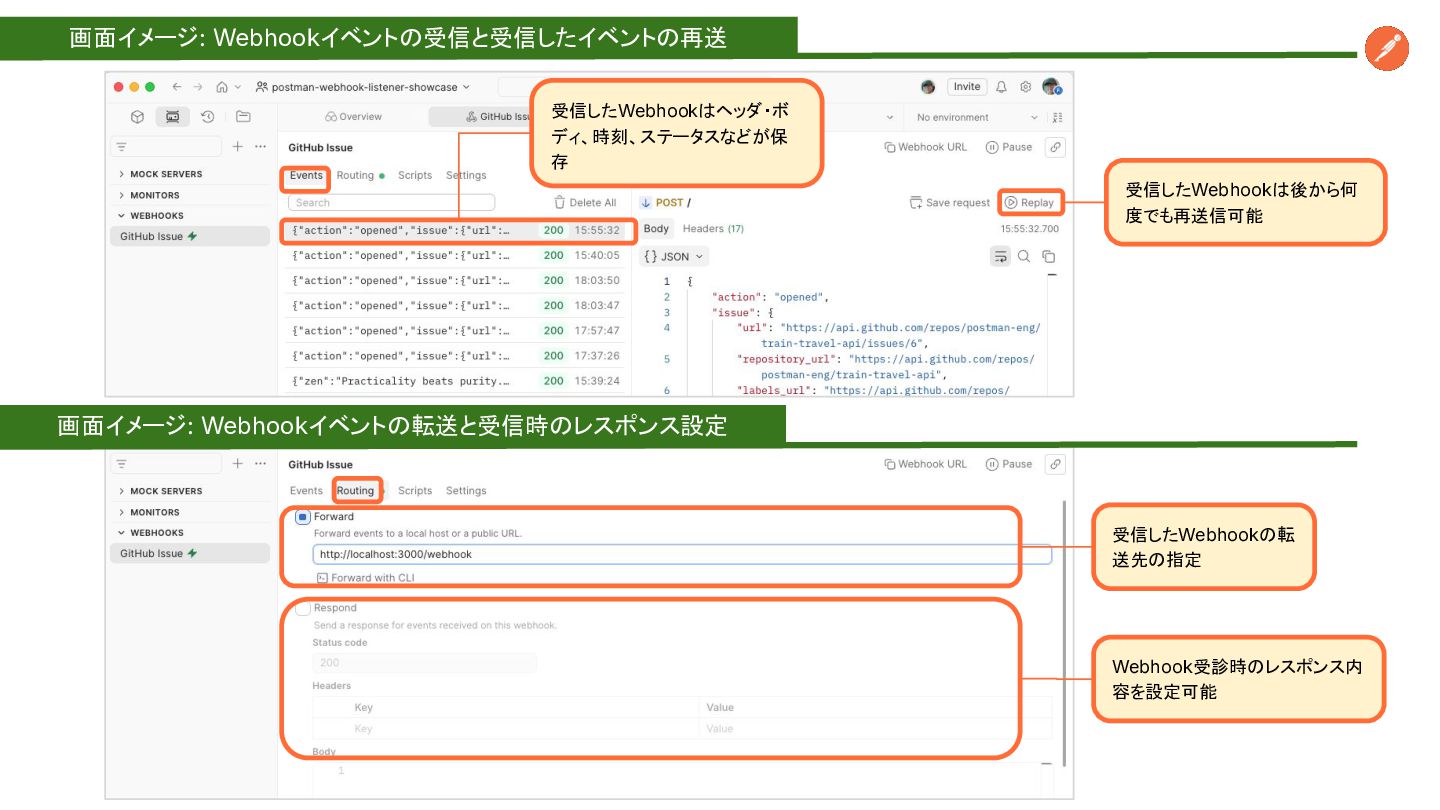
Task: Open the Scripts tab in the upper screenshot
Action: (x=415, y=175)
